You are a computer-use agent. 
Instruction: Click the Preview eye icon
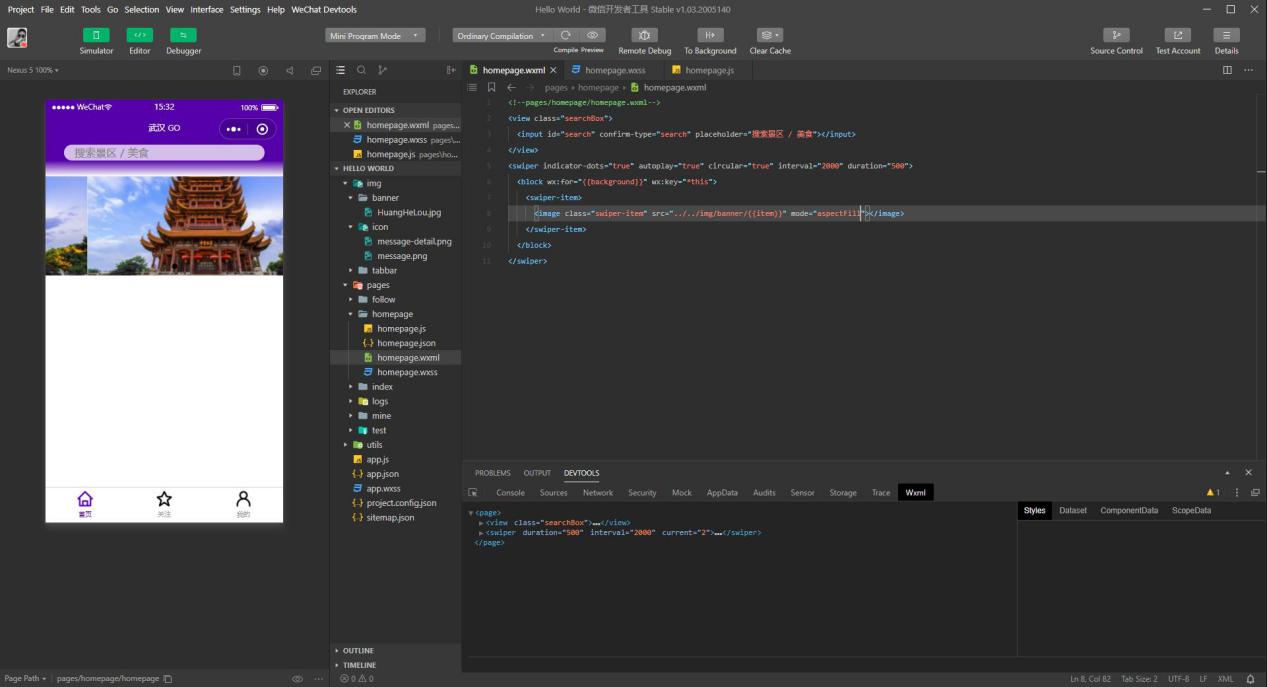(x=592, y=35)
